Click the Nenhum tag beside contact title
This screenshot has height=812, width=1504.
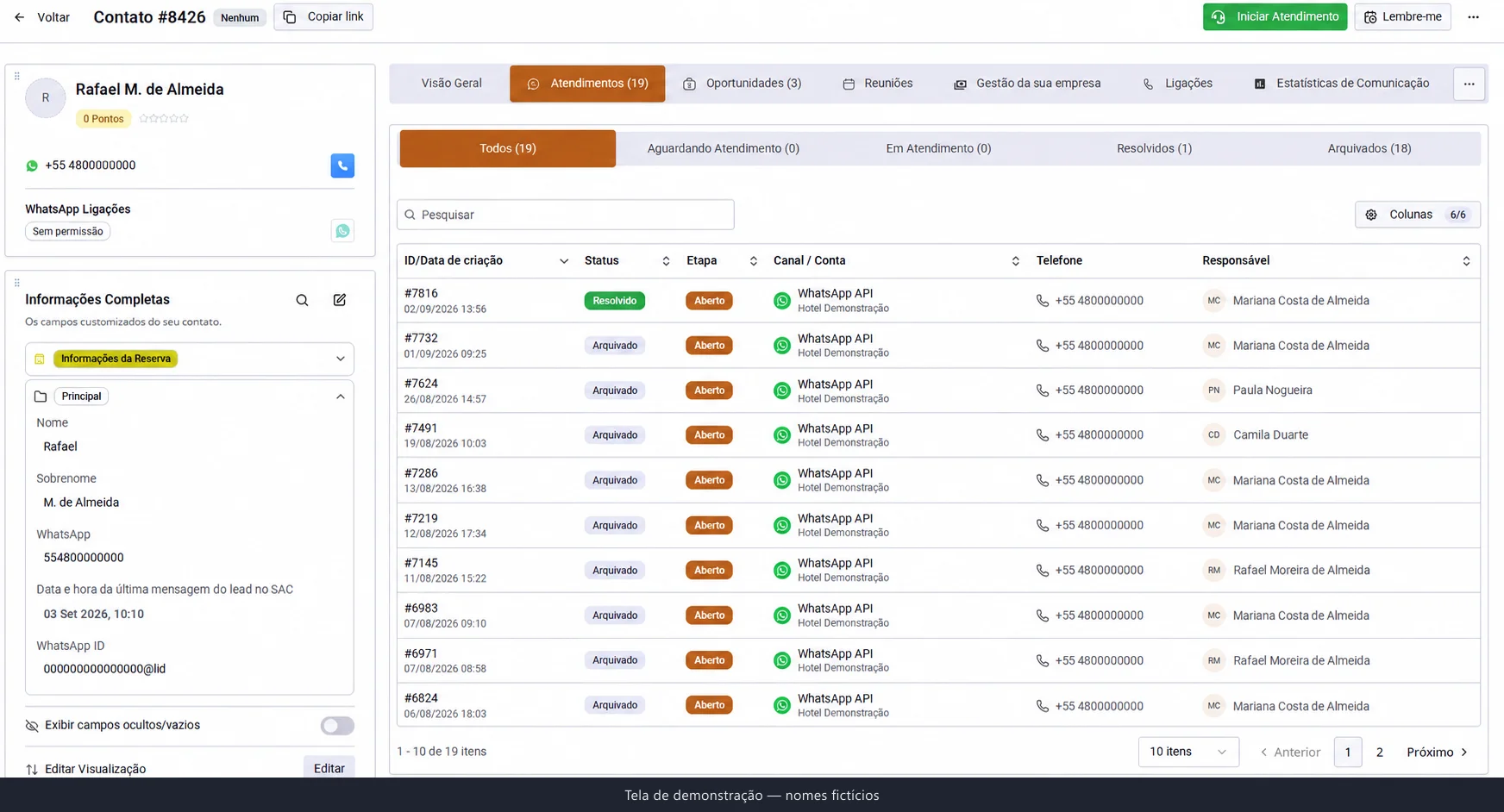click(x=240, y=18)
